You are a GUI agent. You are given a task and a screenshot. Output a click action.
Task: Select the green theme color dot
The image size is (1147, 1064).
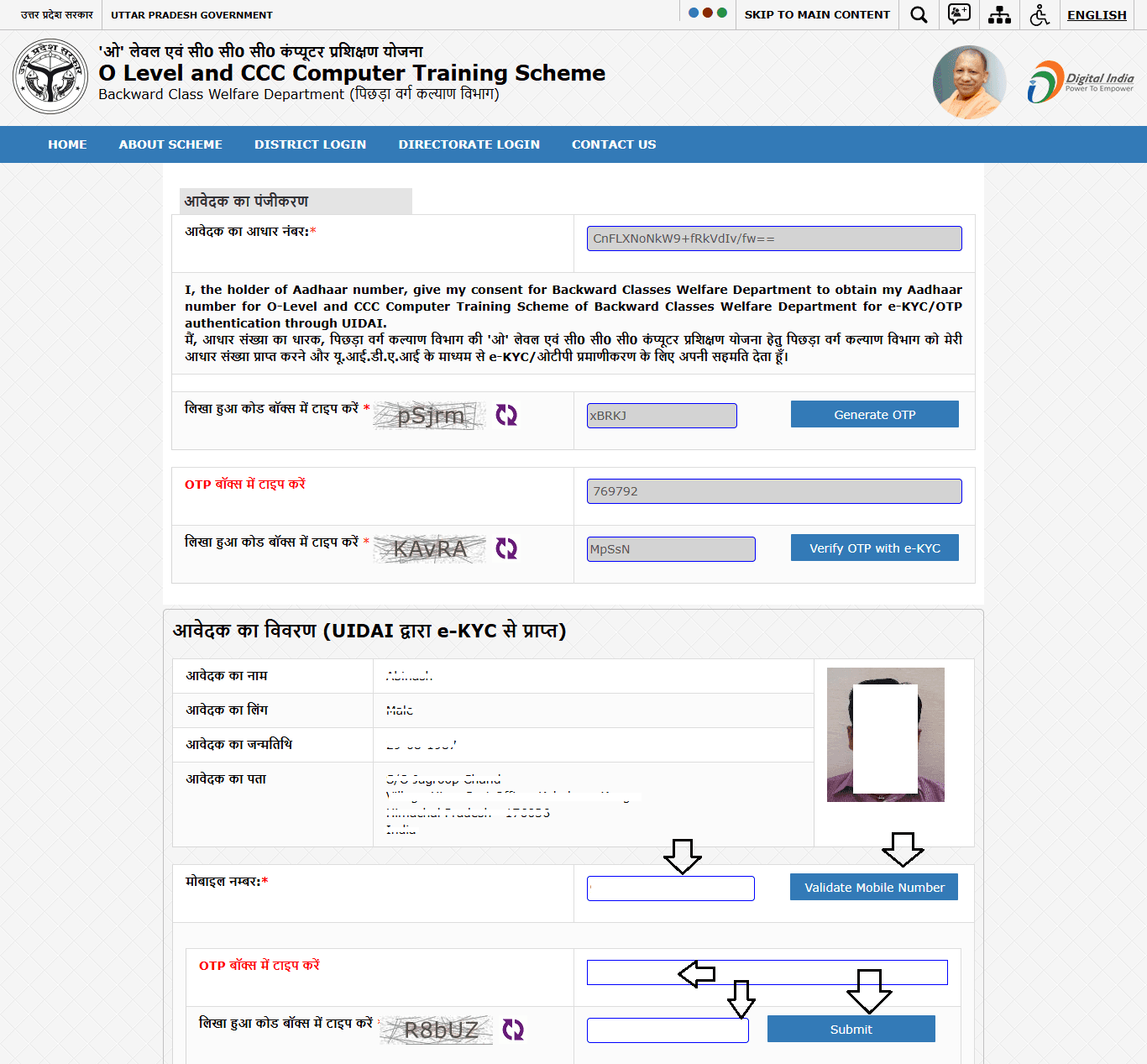[x=722, y=13]
